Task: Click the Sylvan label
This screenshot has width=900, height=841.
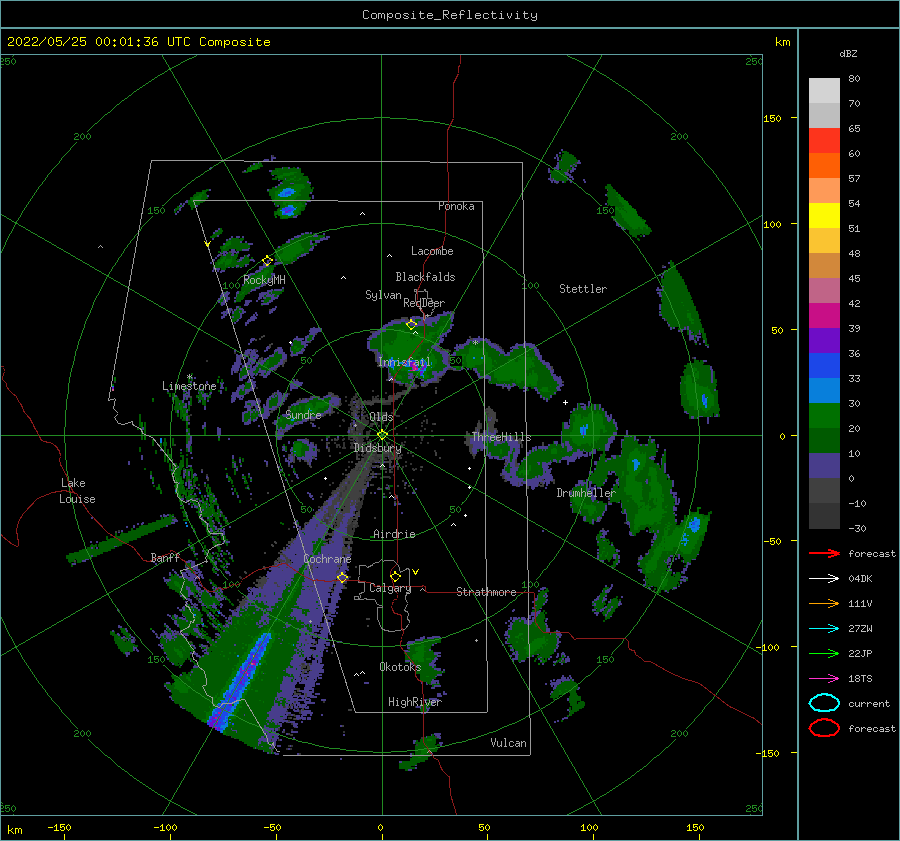Action: click(x=383, y=295)
